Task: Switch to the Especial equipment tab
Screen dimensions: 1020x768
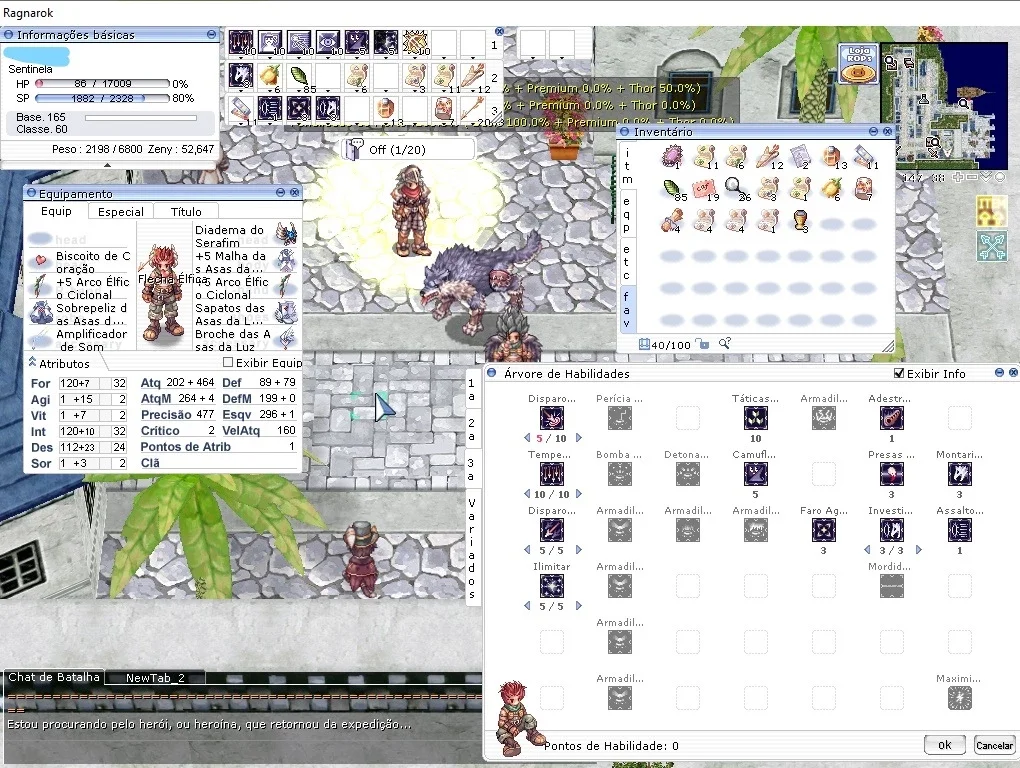Action: point(120,211)
